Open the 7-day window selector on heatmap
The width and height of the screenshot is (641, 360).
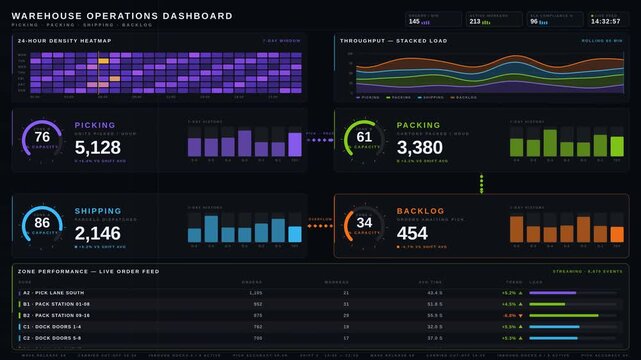click(281, 41)
